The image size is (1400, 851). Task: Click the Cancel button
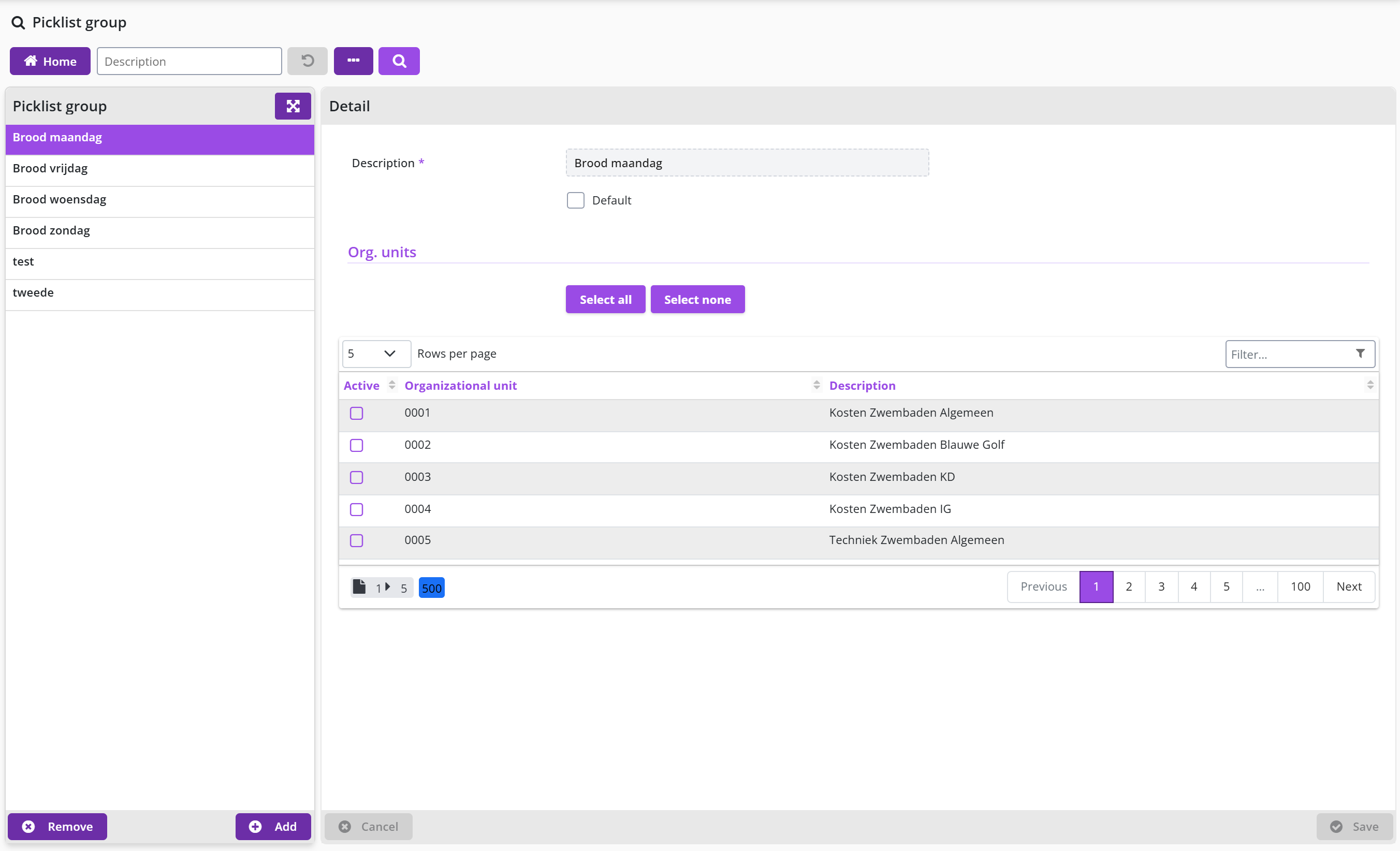pyautogui.click(x=369, y=826)
